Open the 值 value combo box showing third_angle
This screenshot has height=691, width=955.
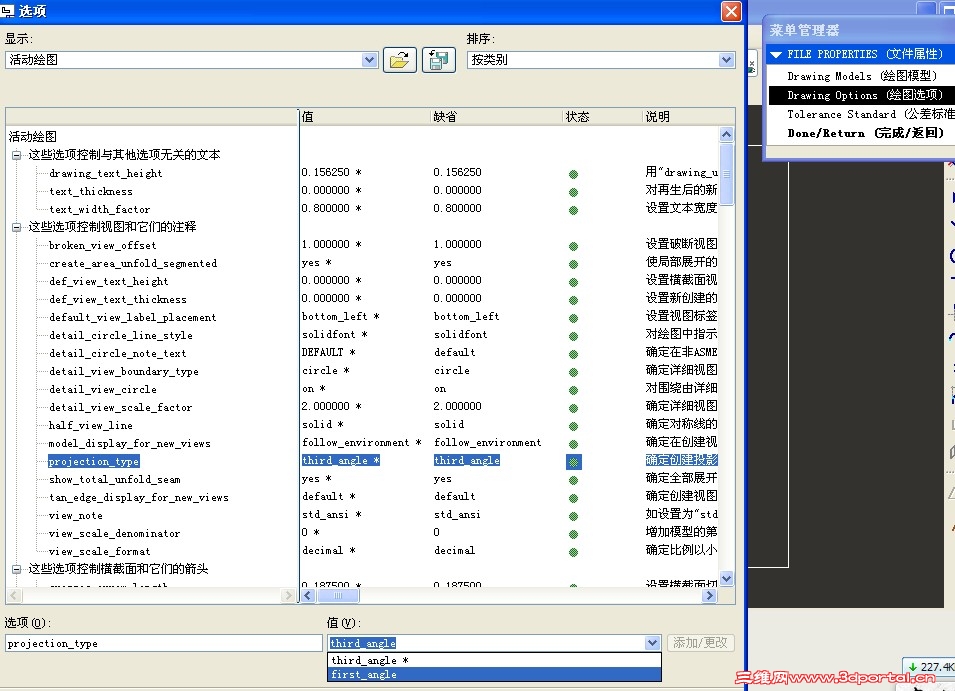[652, 642]
